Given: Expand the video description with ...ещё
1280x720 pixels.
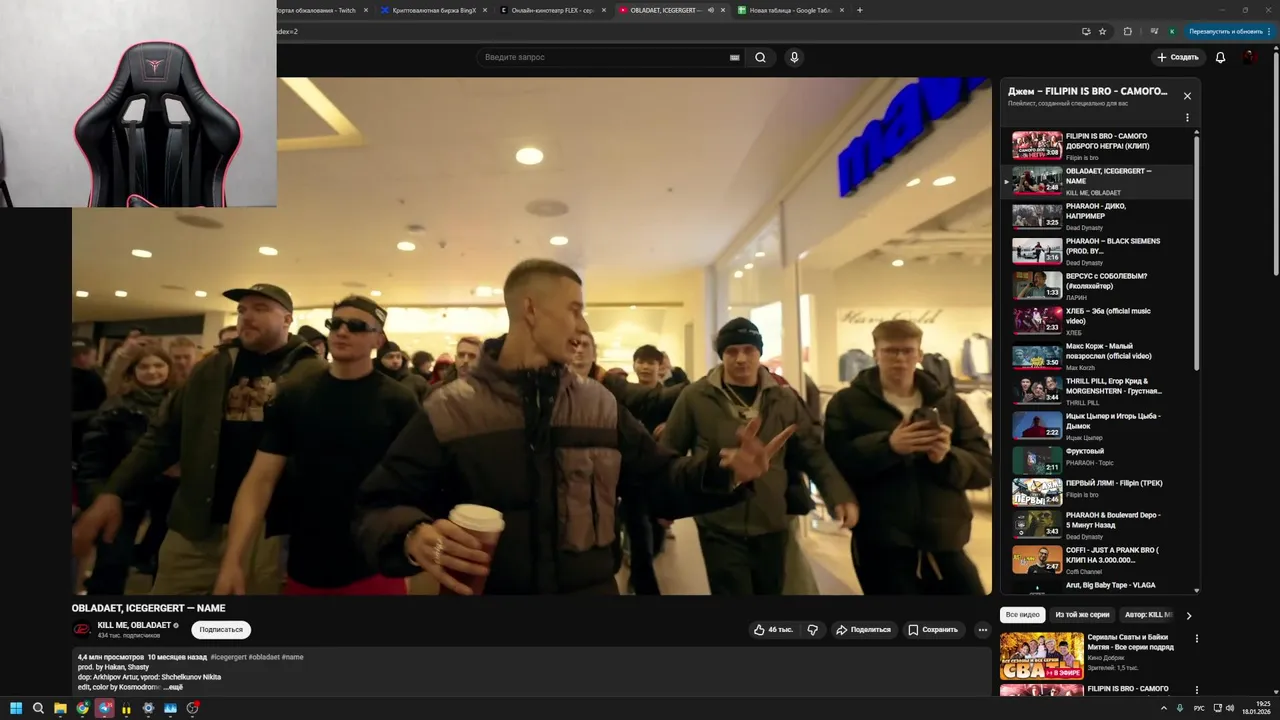Looking at the screenshot, I should [x=172, y=687].
